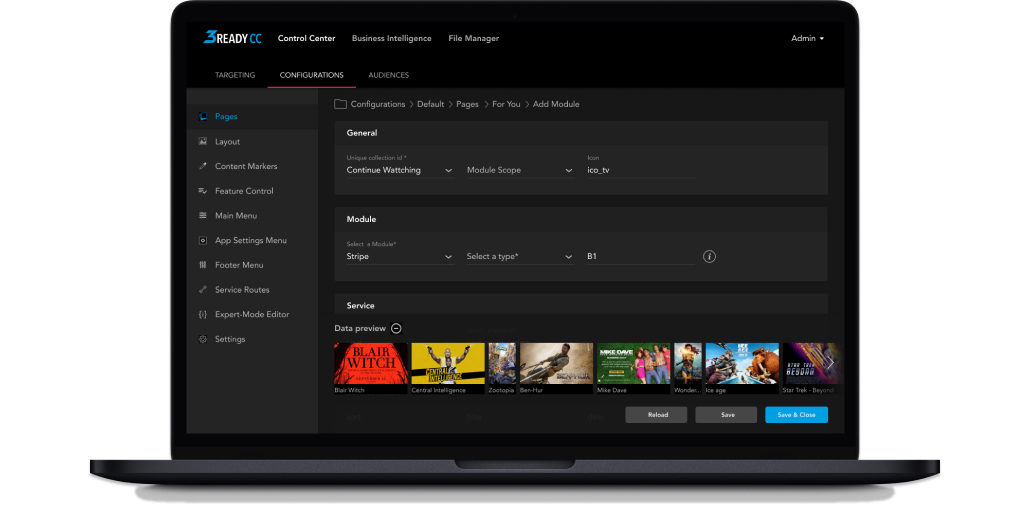Go to Pages in breadcrumb
Viewport: 1030px width, 506px height.
point(467,104)
